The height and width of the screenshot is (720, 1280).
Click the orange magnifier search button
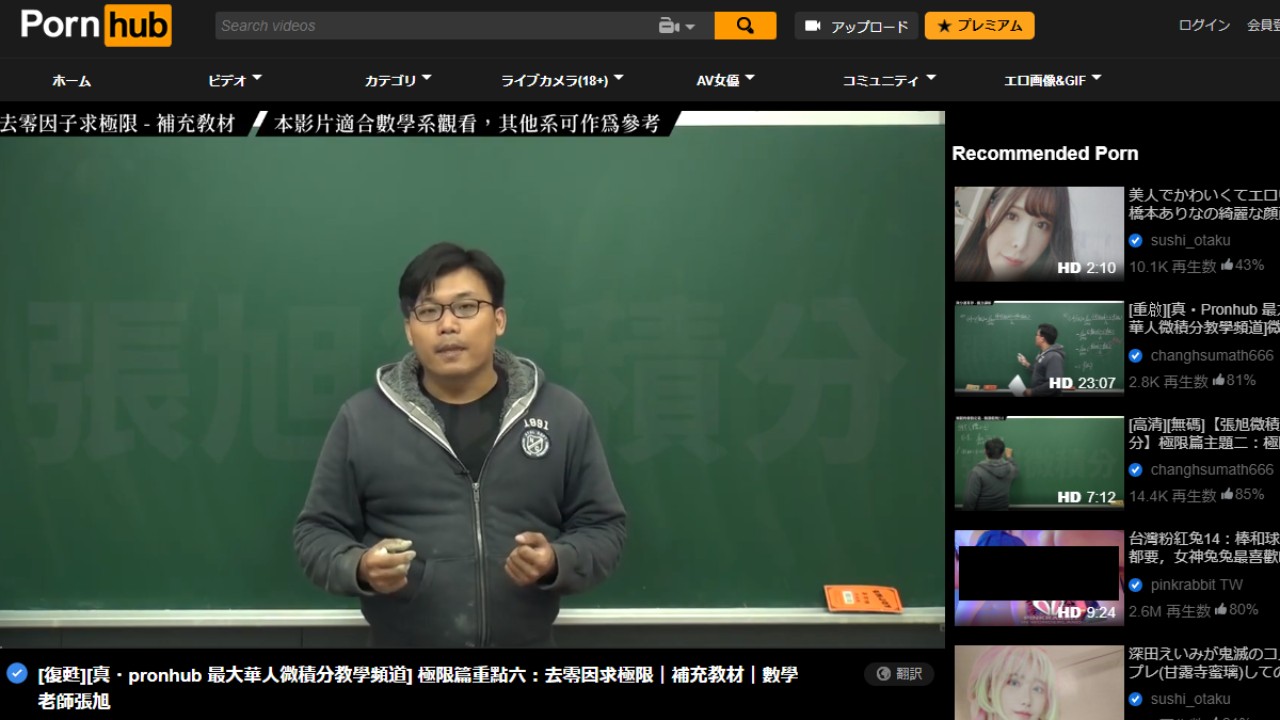[745, 26]
